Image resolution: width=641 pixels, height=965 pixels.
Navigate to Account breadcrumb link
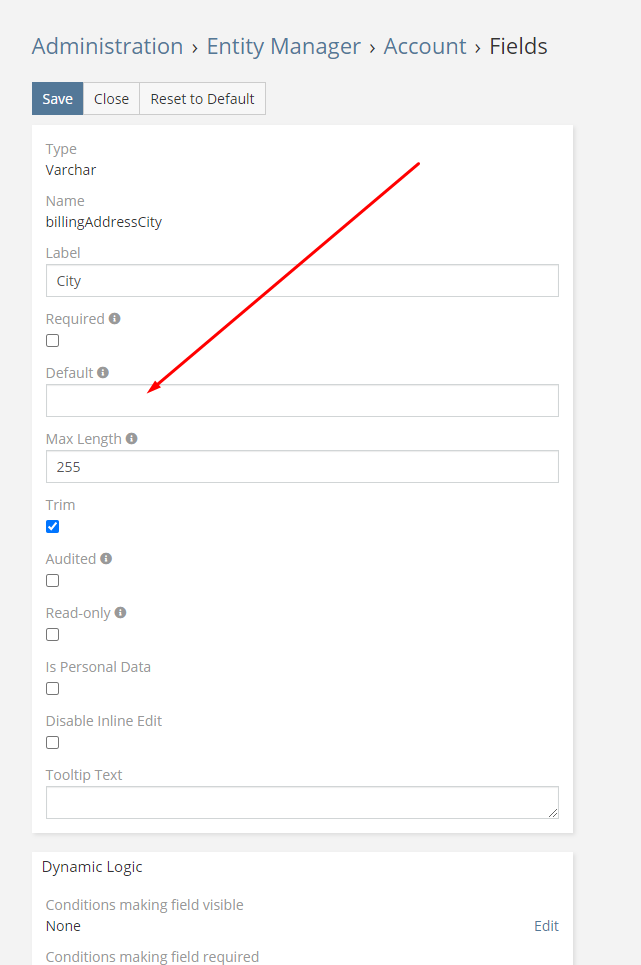(425, 46)
